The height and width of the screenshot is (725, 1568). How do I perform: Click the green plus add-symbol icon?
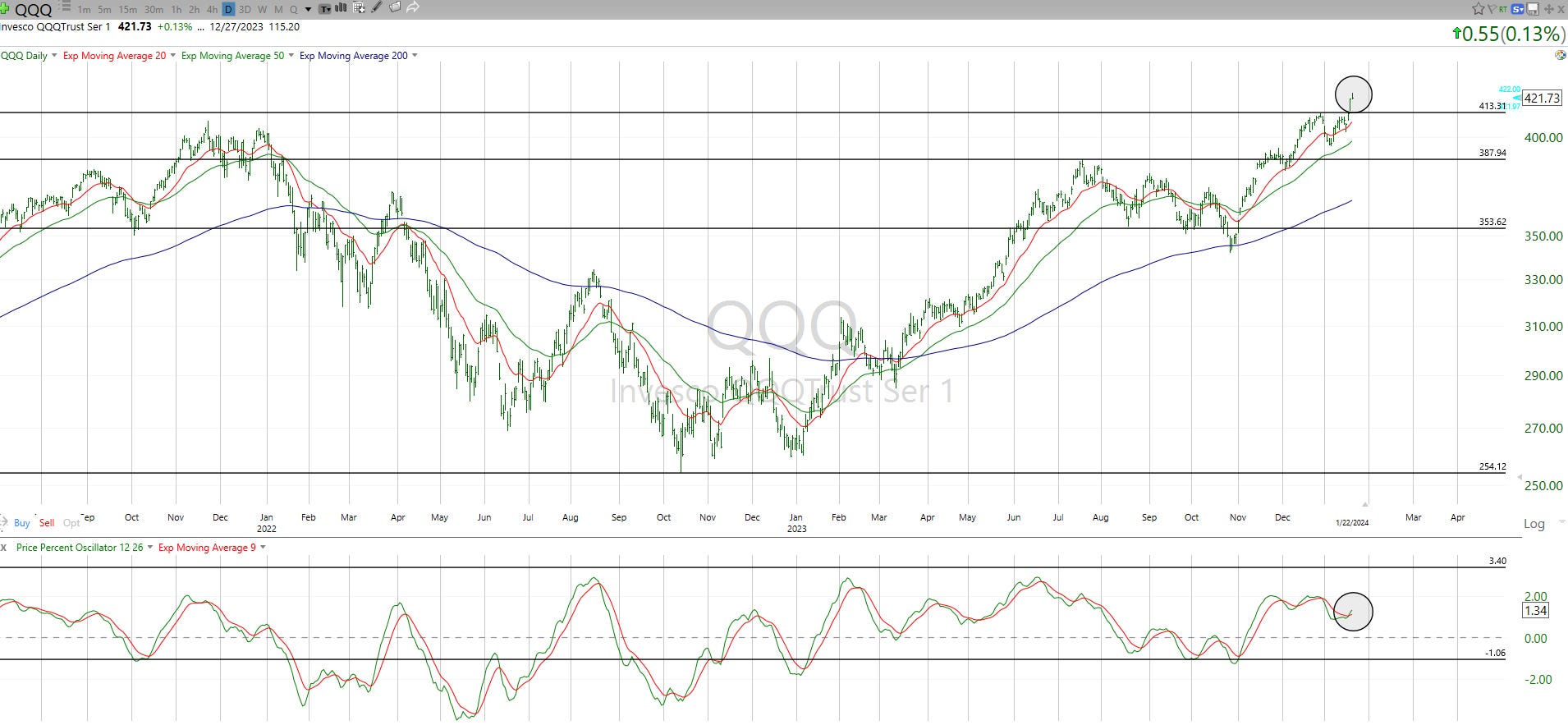click(4, 8)
